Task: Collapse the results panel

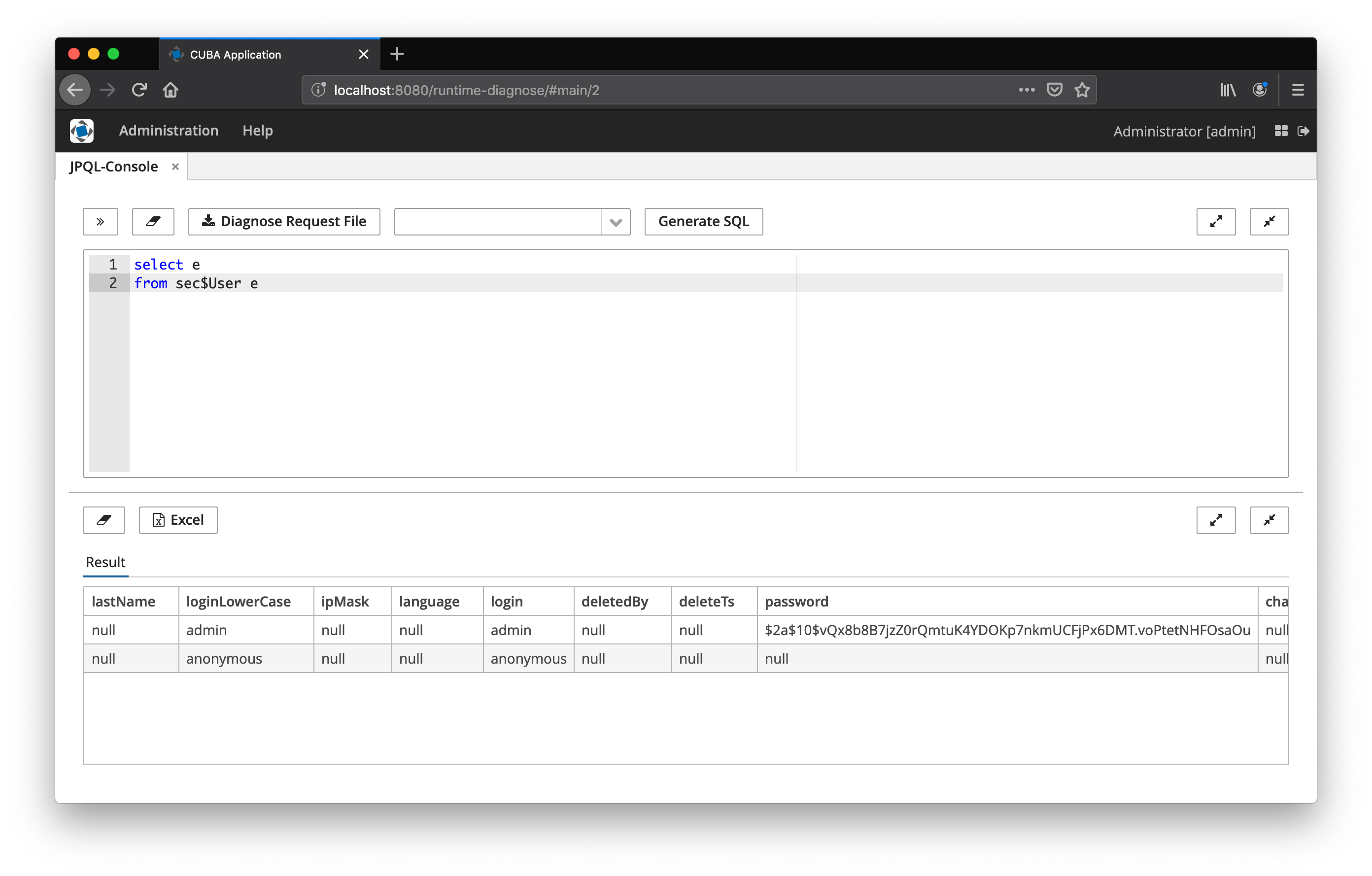Action: click(x=1269, y=520)
